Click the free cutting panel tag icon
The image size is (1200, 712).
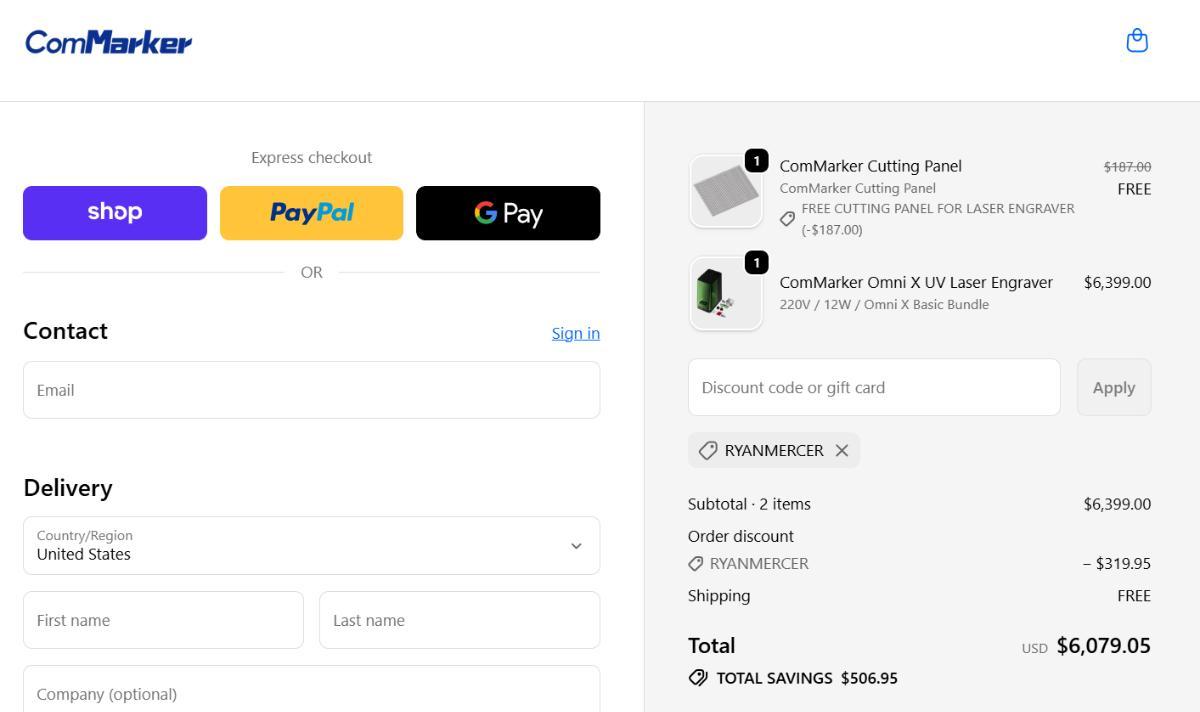coord(788,219)
